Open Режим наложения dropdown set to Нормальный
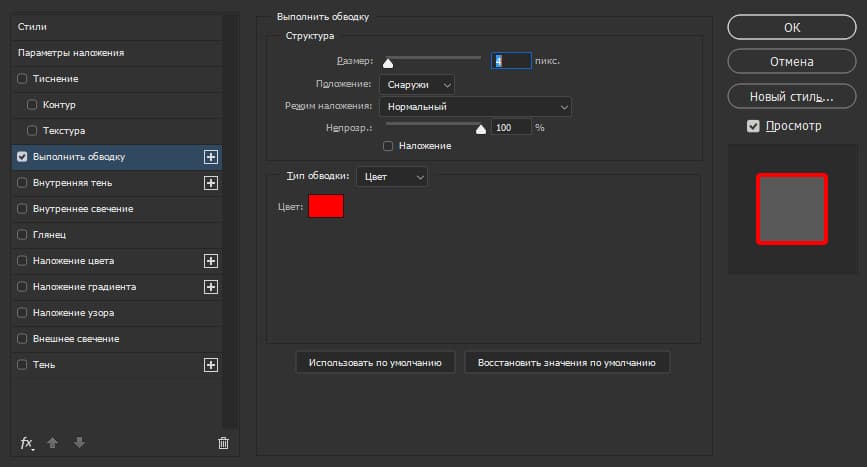The width and height of the screenshot is (867, 467). [x=476, y=107]
